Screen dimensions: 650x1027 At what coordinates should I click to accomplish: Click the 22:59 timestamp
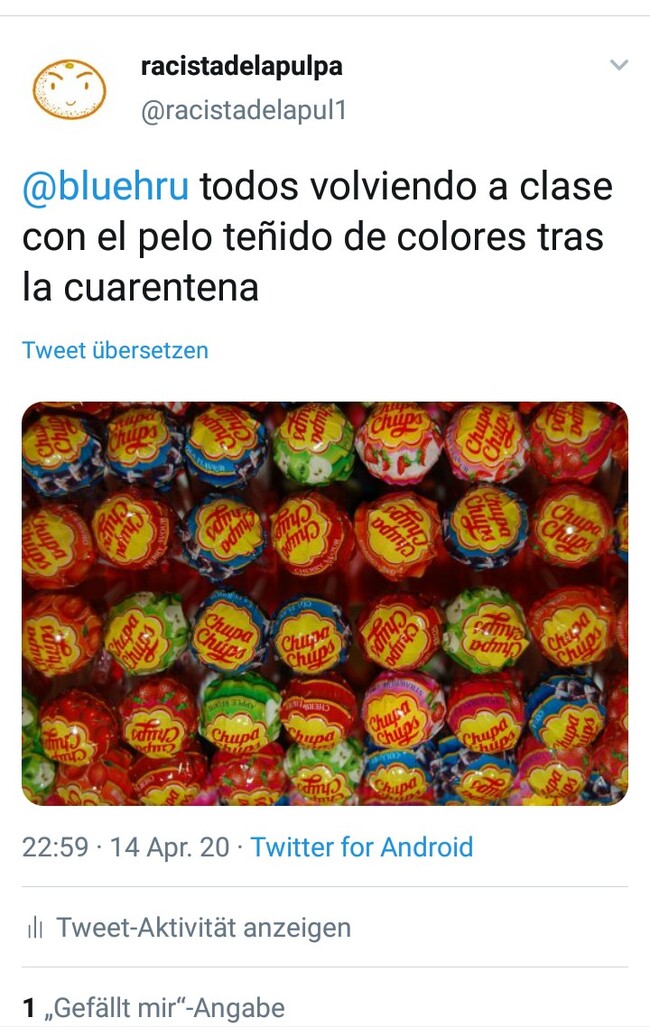click(55, 847)
